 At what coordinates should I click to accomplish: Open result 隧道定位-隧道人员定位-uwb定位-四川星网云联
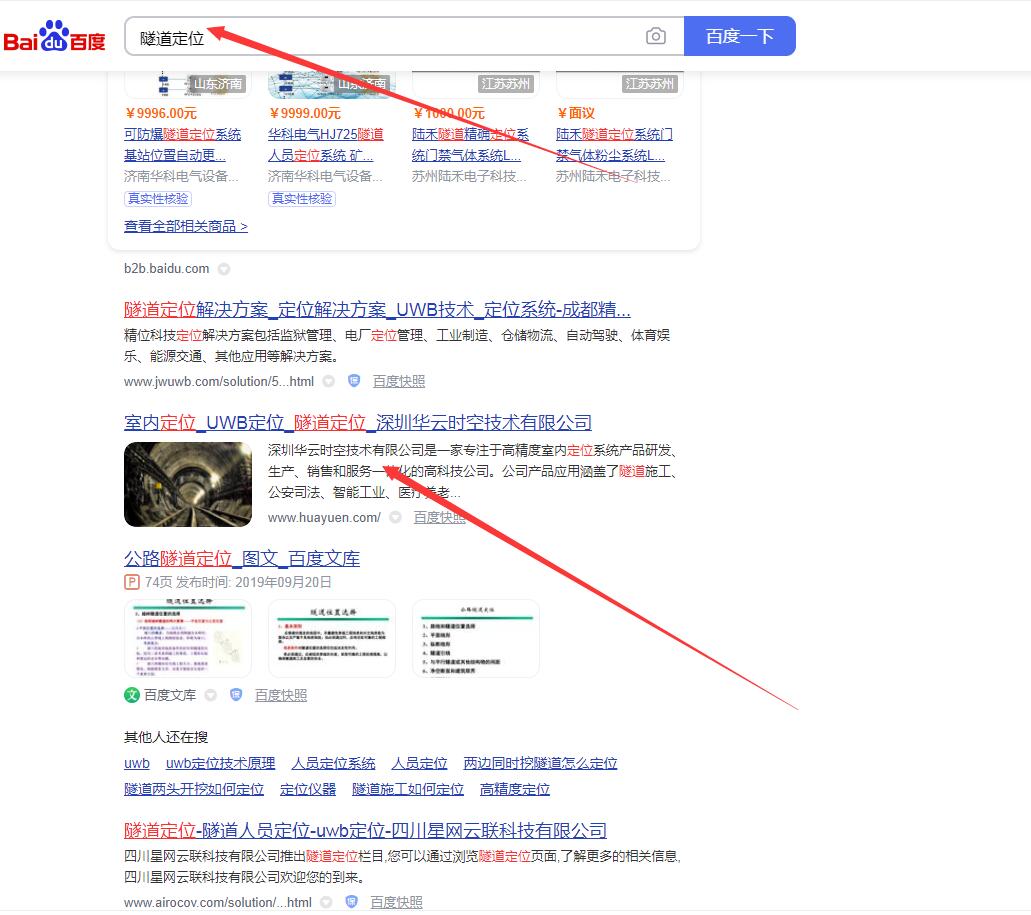(x=365, y=830)
